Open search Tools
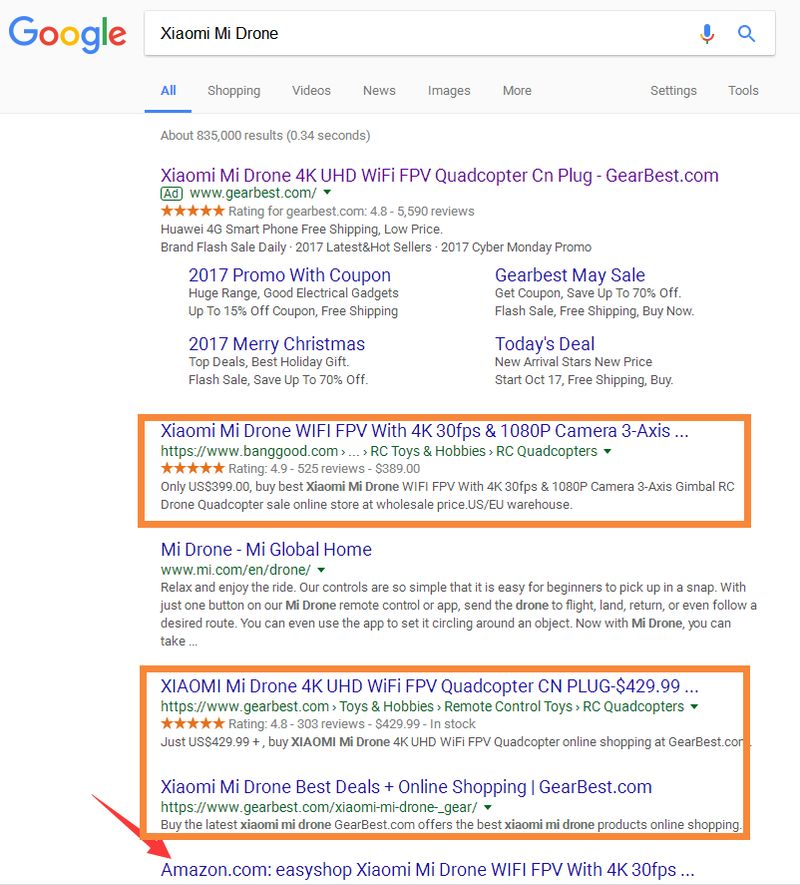Screen dimensions: 800x885 [743, 90]
